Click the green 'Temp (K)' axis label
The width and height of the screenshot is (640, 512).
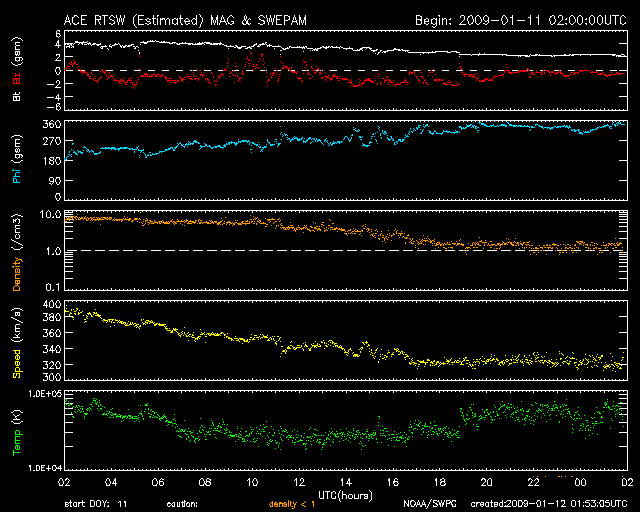pyautogui.click(x=17, y=432)
